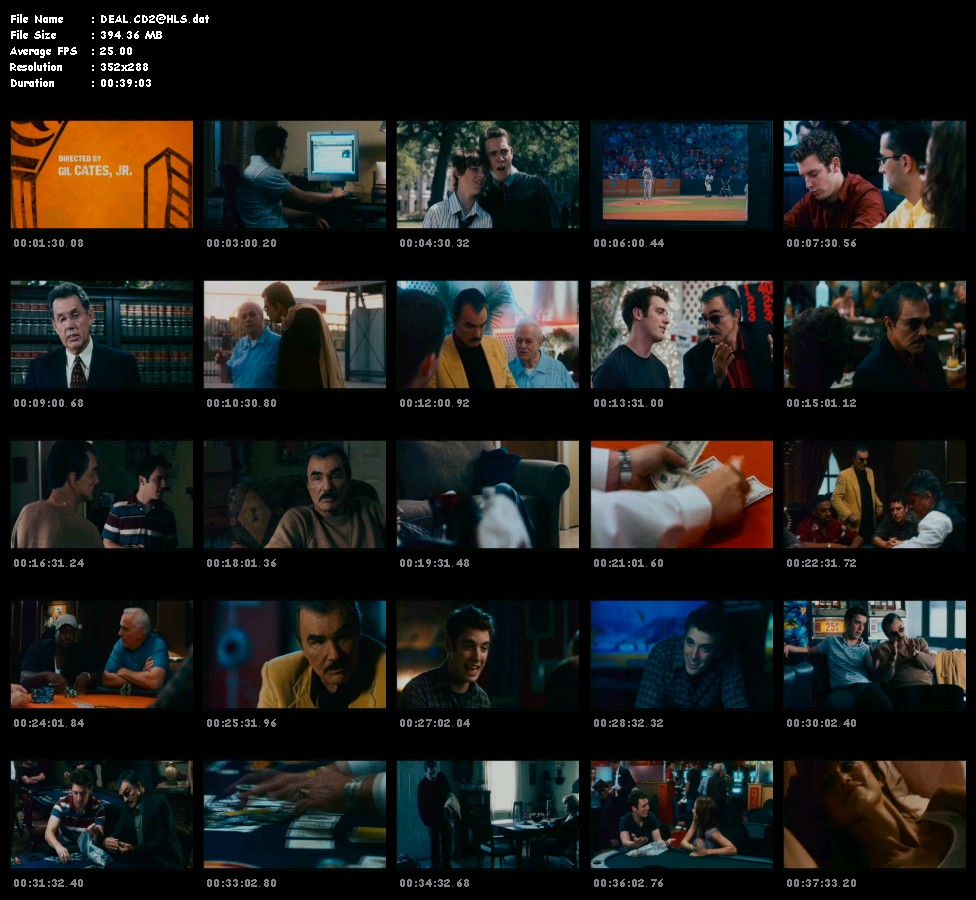Select the thumbnail at 00:10:30.80
Viewport: 976px width, 900px height.
(294, 334)
